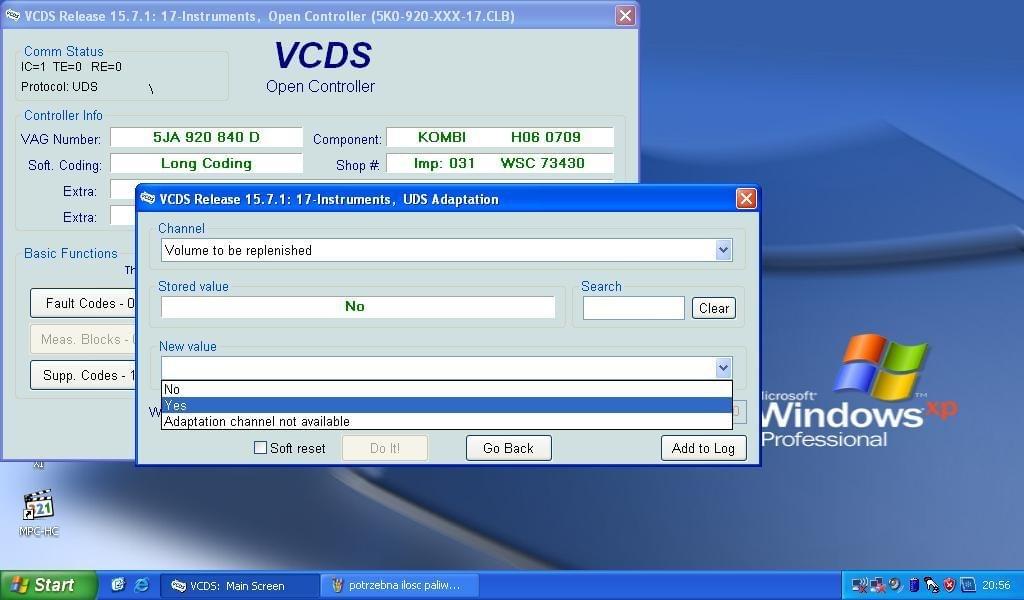
Task: Click the Stored value 'No' field
Action: click(x=358, y=307)
